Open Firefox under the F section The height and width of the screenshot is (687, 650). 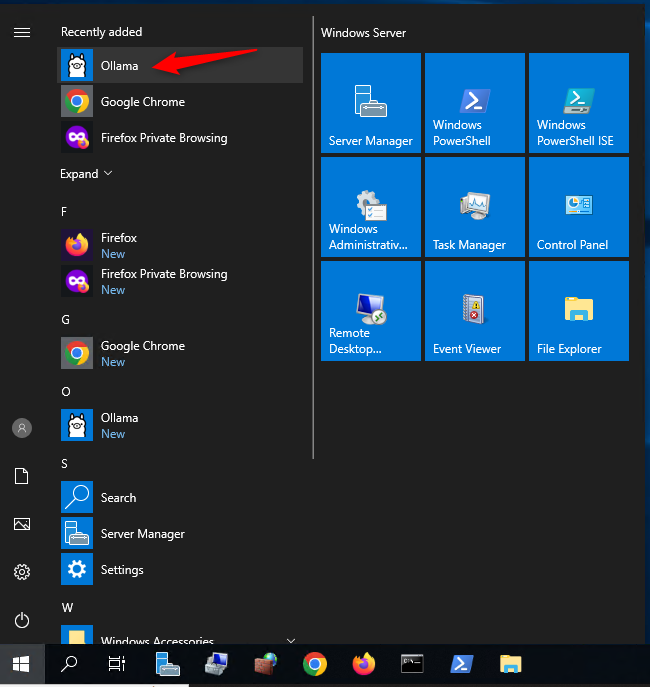click(x=180, y=245)
